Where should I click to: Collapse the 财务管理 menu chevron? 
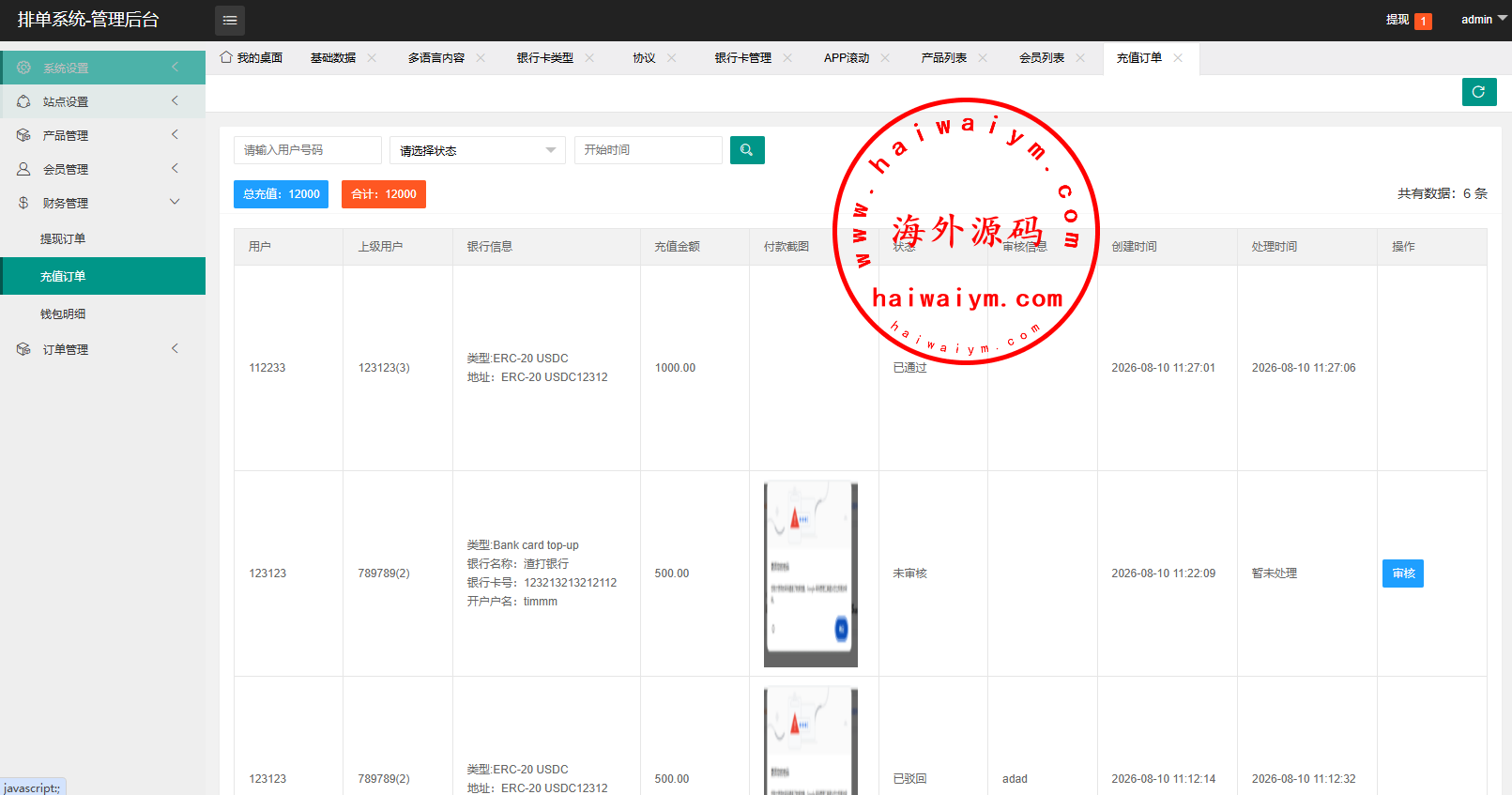(x=175, y=202)
